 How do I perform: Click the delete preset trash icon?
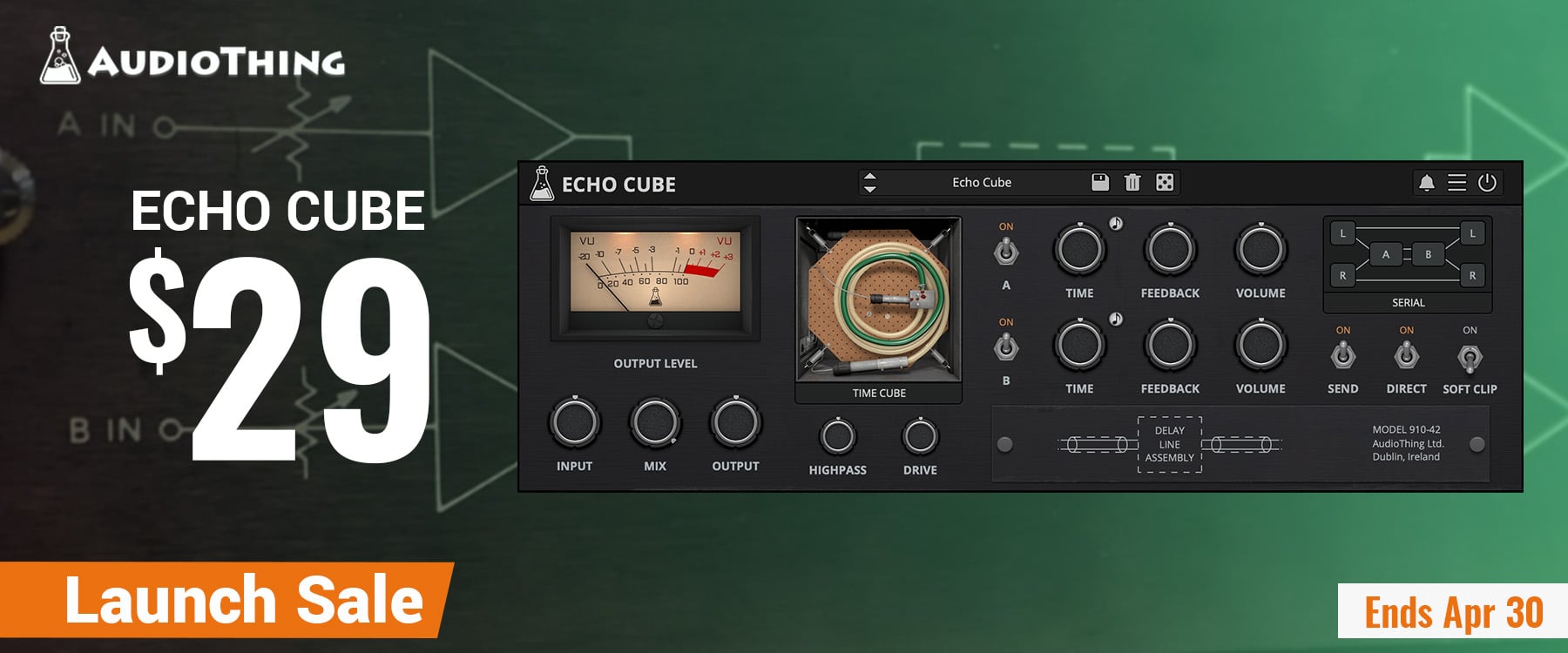[x=1132, y=182]
